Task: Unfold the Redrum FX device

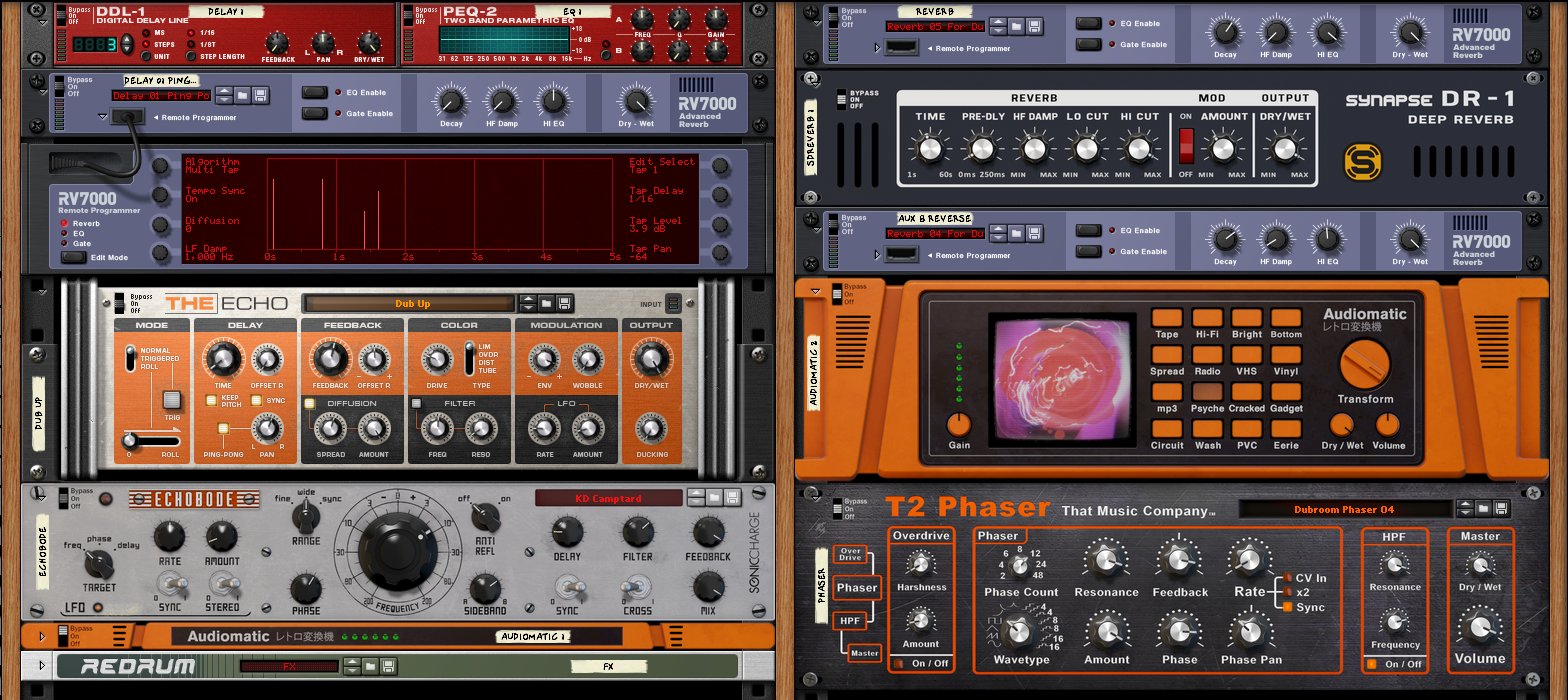Action: coord(41,665)
